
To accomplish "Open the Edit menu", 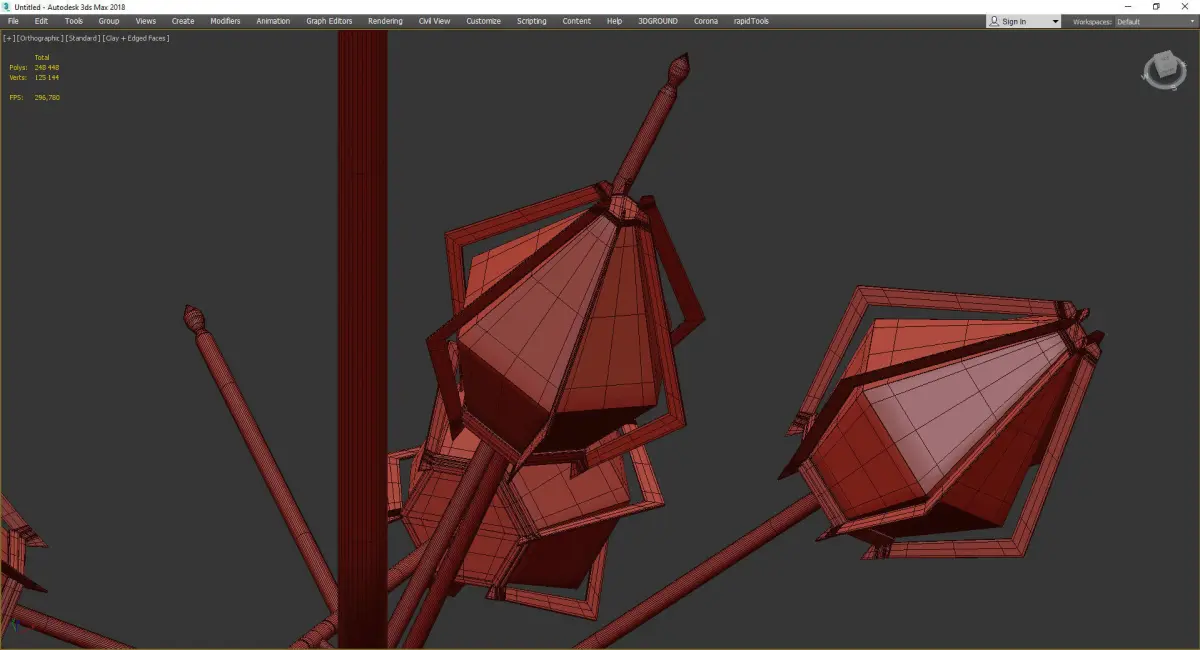I will click(x=41, y=21).
